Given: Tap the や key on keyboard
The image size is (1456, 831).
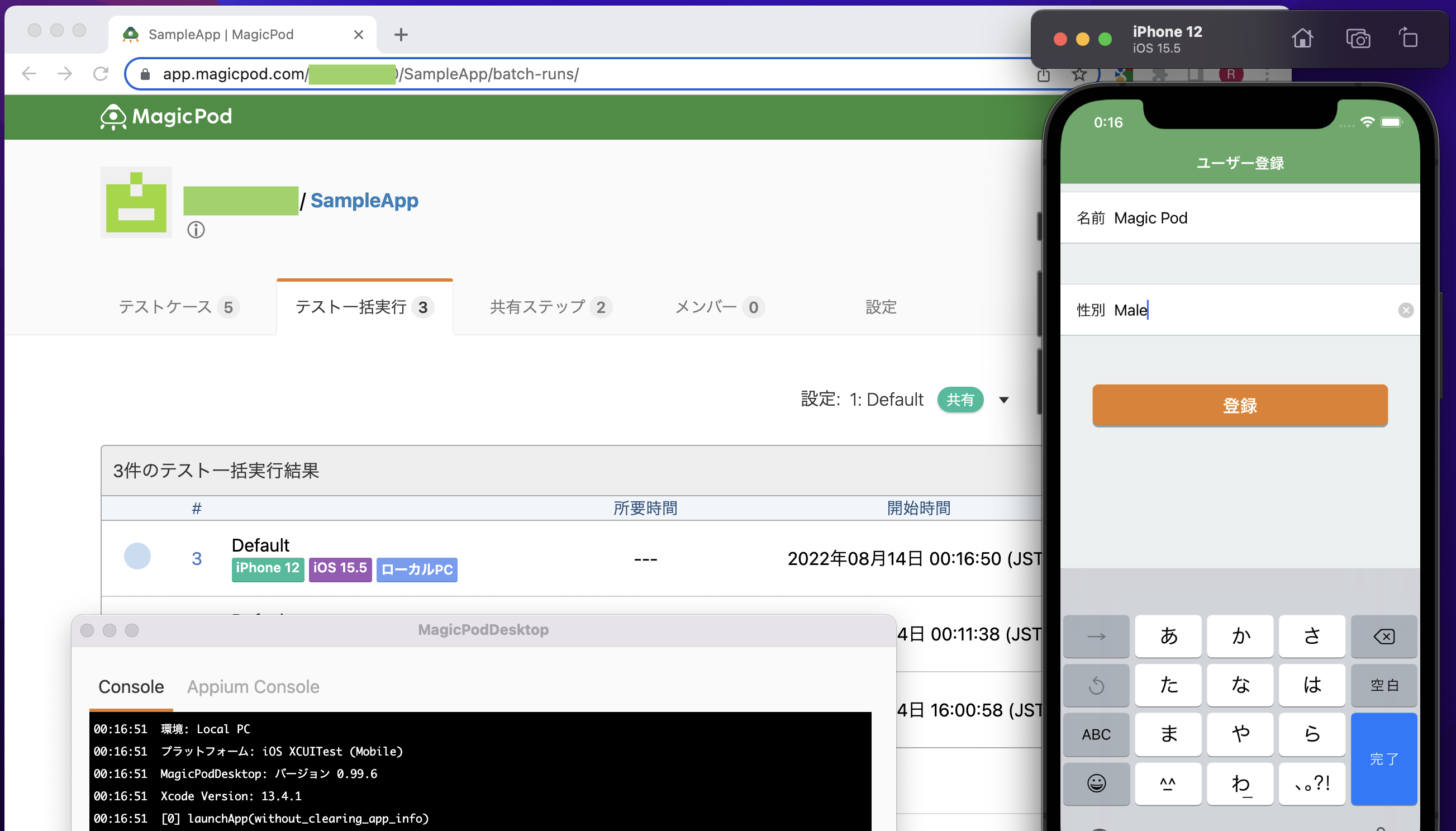Looking at the screenshot, I should coord(1240,734).
